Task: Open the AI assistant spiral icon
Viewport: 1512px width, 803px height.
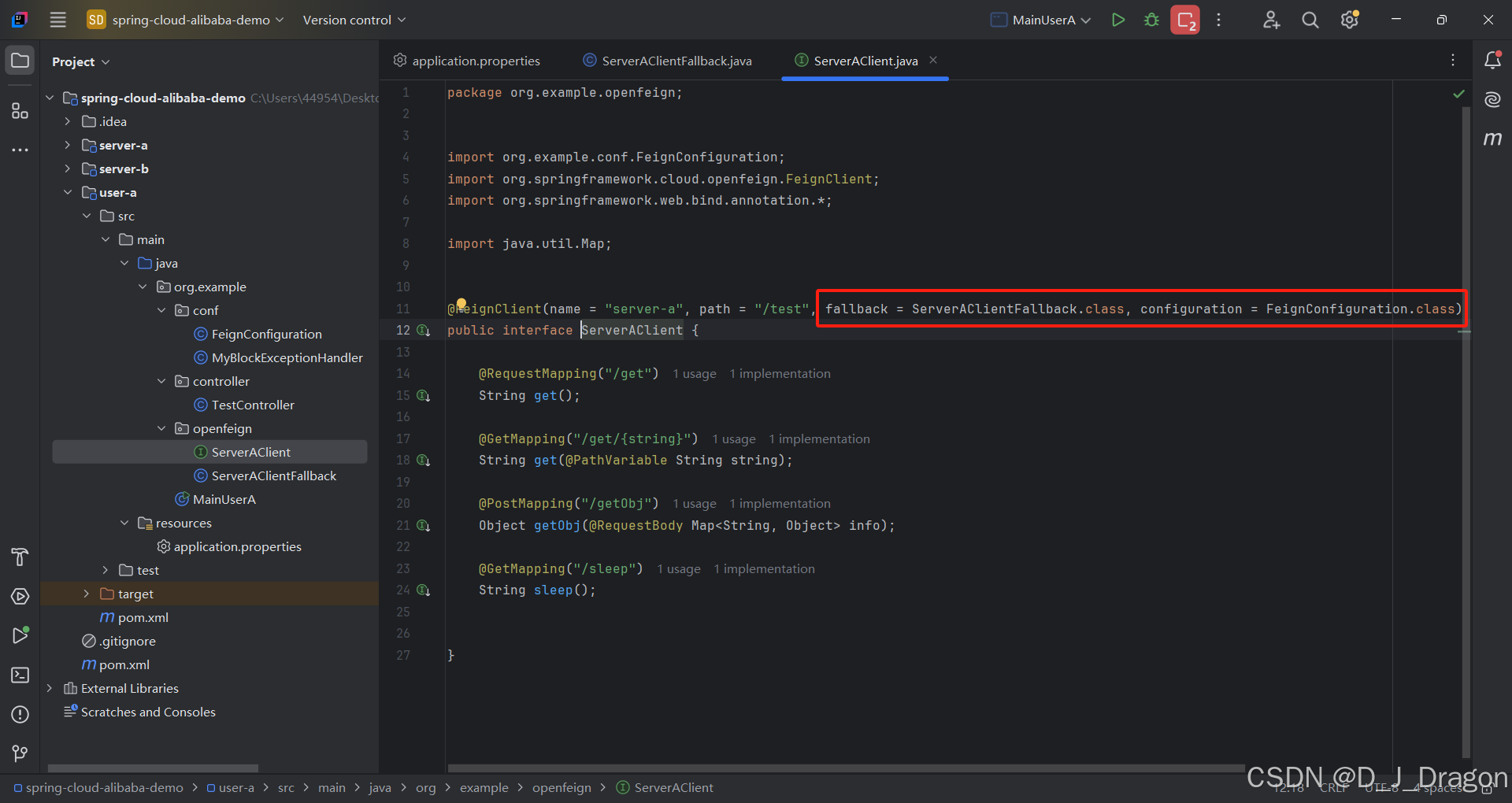Action: [1492, 99]
